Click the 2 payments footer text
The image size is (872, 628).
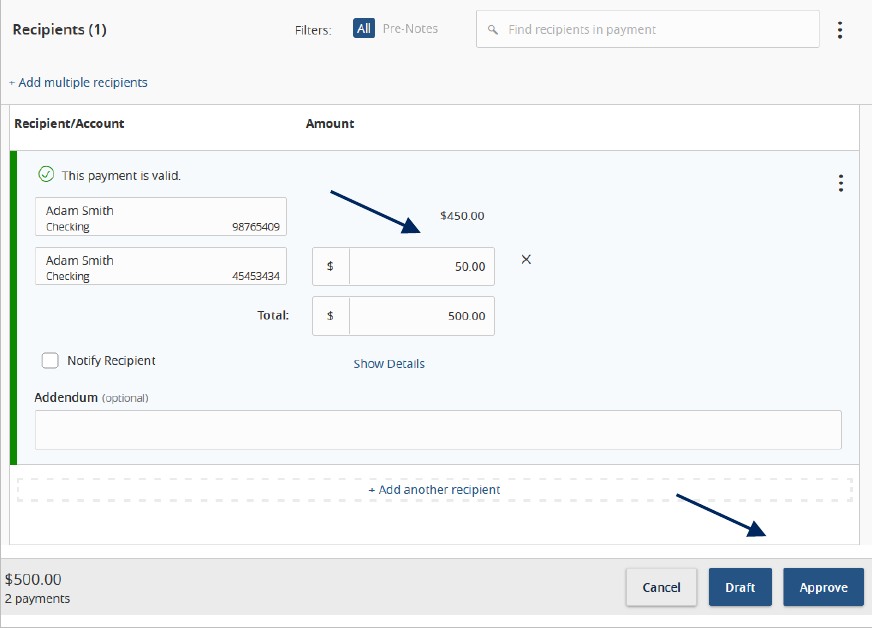coord(37,599)
